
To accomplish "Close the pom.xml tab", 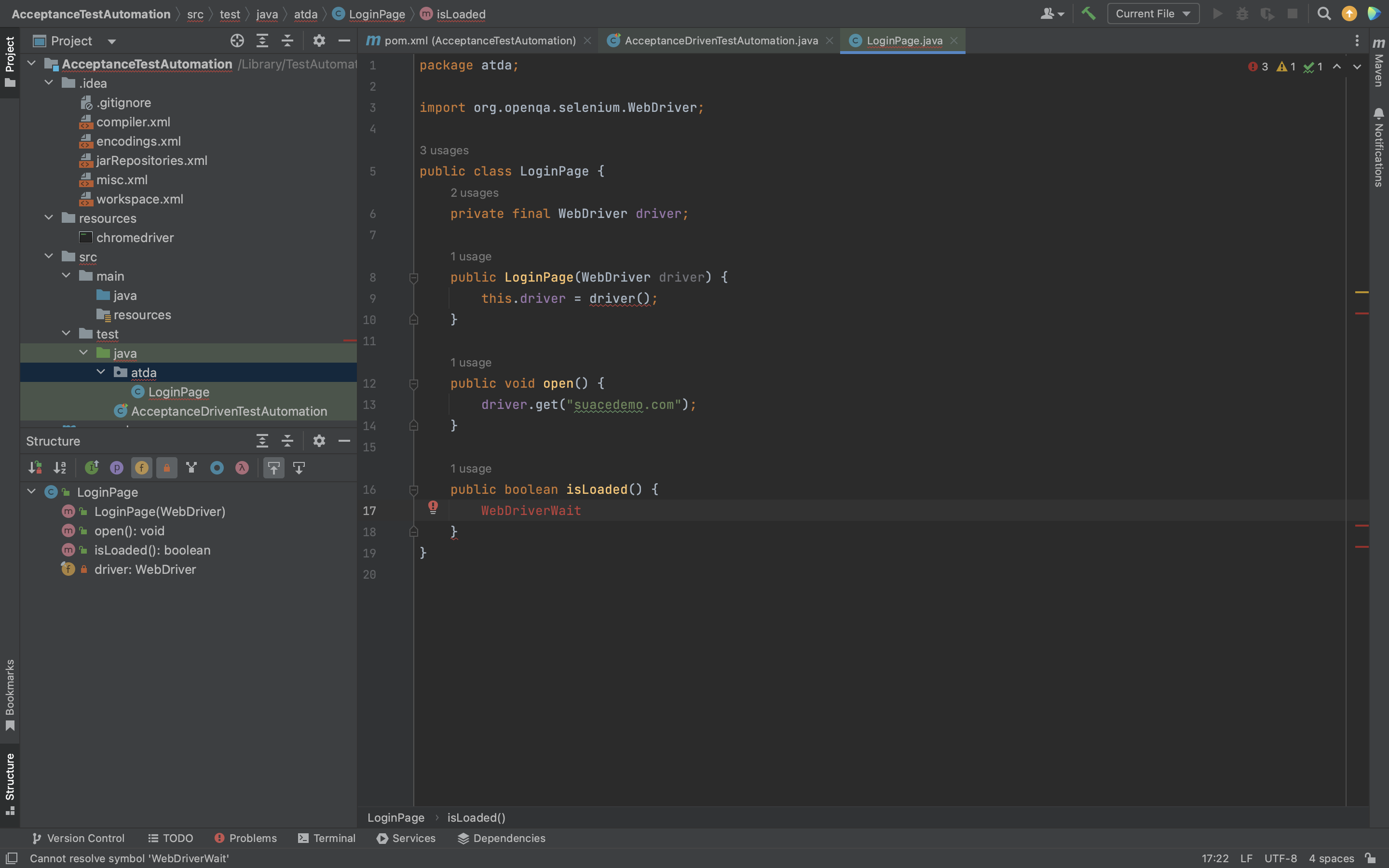I will coord(587,41).
